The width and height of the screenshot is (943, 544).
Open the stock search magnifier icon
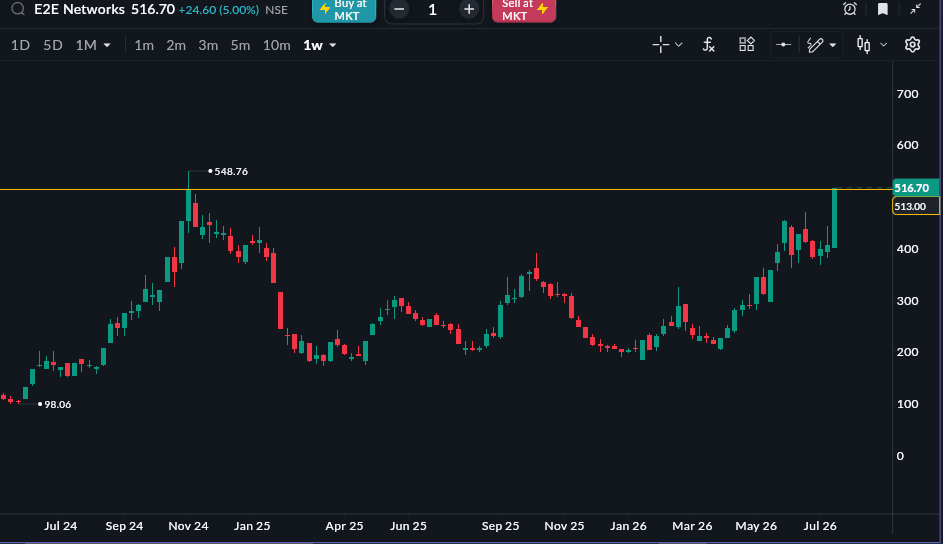(x=18, y=9)
